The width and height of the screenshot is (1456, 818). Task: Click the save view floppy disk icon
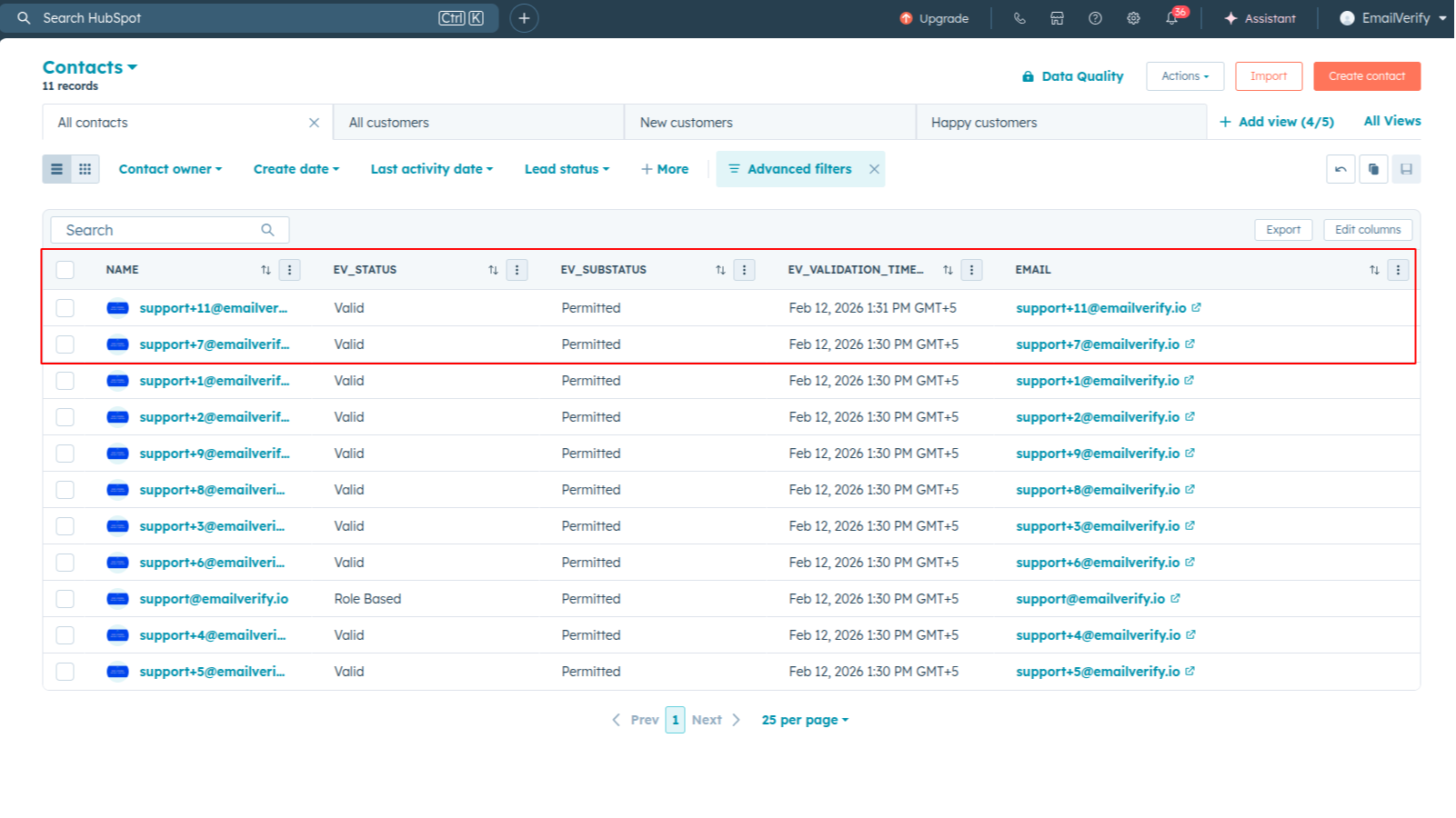coord(1407,169)
